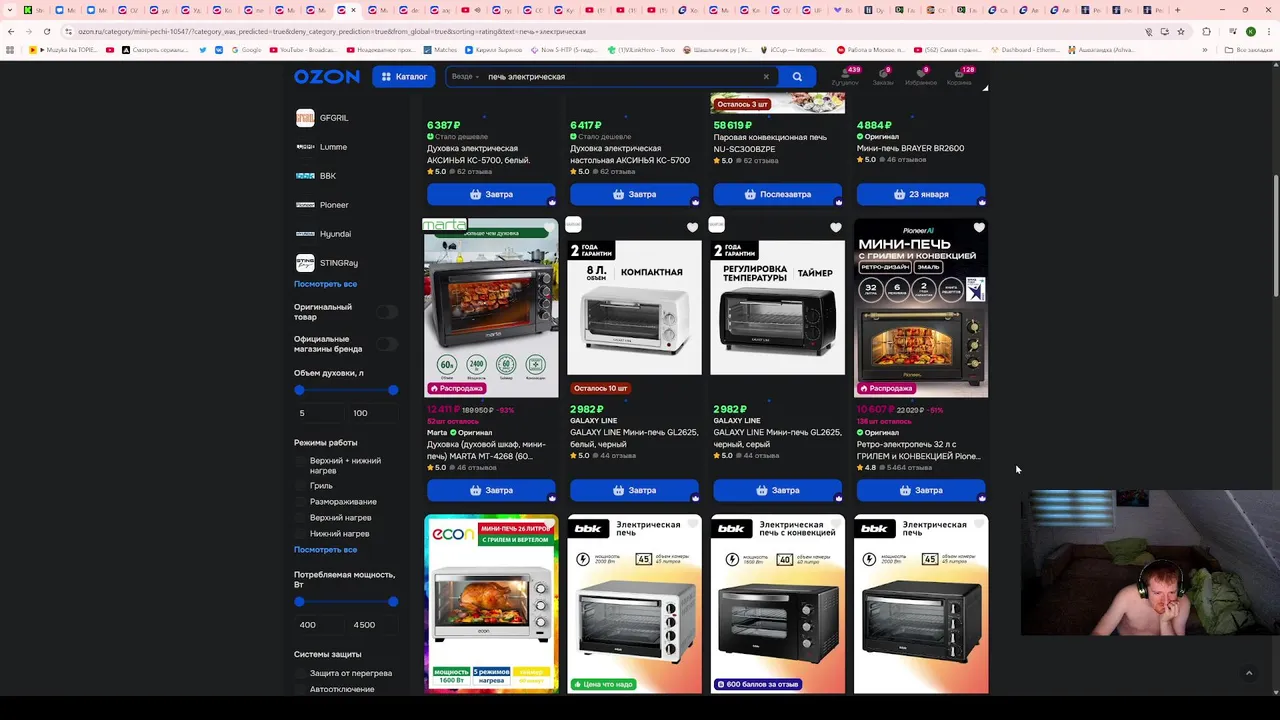Click 5 464 отзыва under Pioneer oven
This screenshot has width=1280, height=720.
point(908,468)
